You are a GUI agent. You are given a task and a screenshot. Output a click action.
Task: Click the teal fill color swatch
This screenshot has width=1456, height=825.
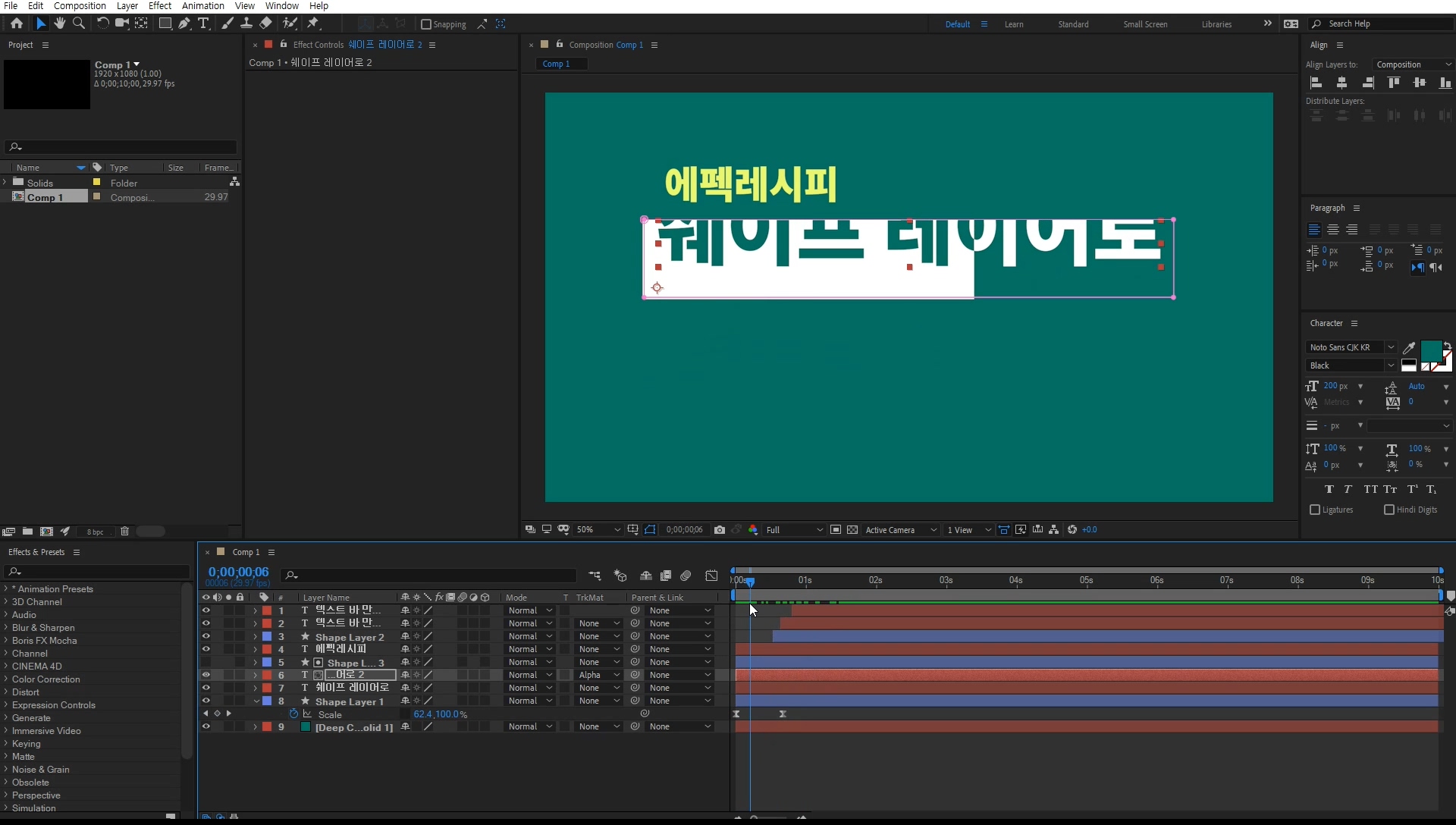coord(1430,351)
